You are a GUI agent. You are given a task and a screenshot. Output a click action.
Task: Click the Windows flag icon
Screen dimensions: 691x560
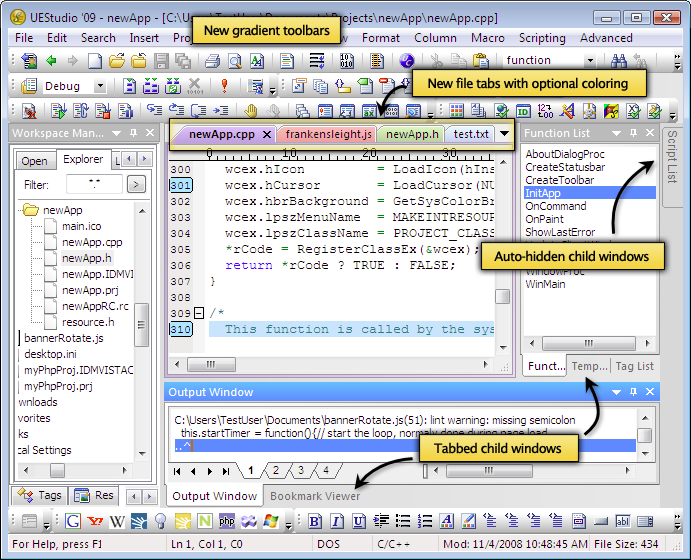coord(271,521)
